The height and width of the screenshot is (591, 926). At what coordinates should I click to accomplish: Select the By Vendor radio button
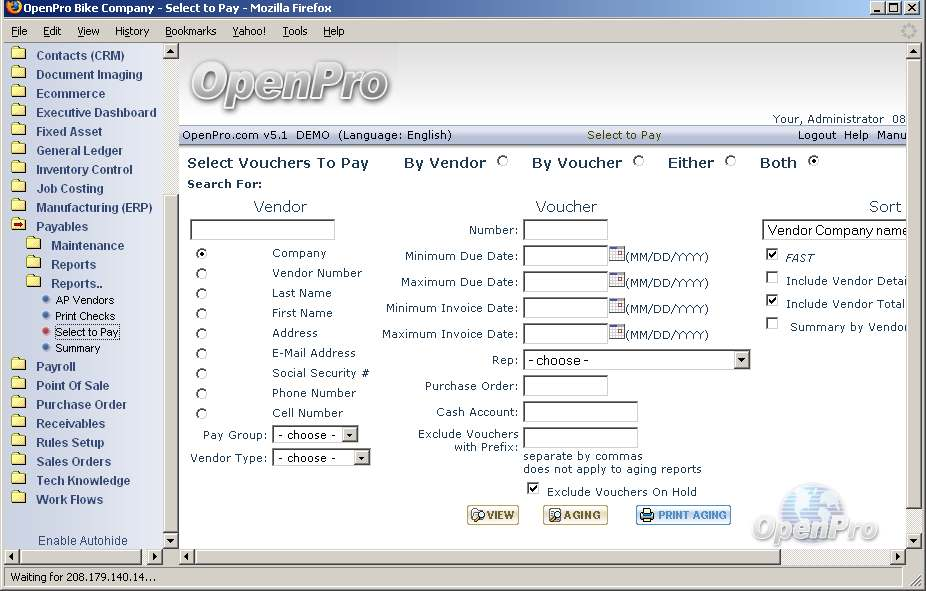[x=503, y=161]
